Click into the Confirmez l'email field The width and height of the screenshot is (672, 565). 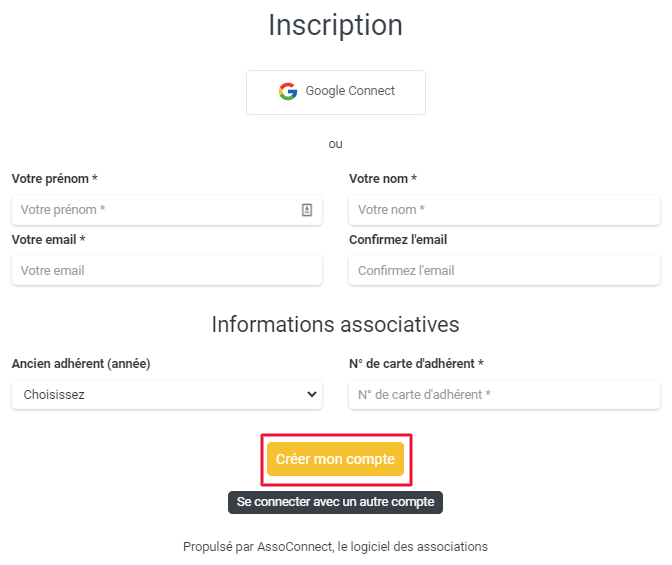[x=504, y=270]
